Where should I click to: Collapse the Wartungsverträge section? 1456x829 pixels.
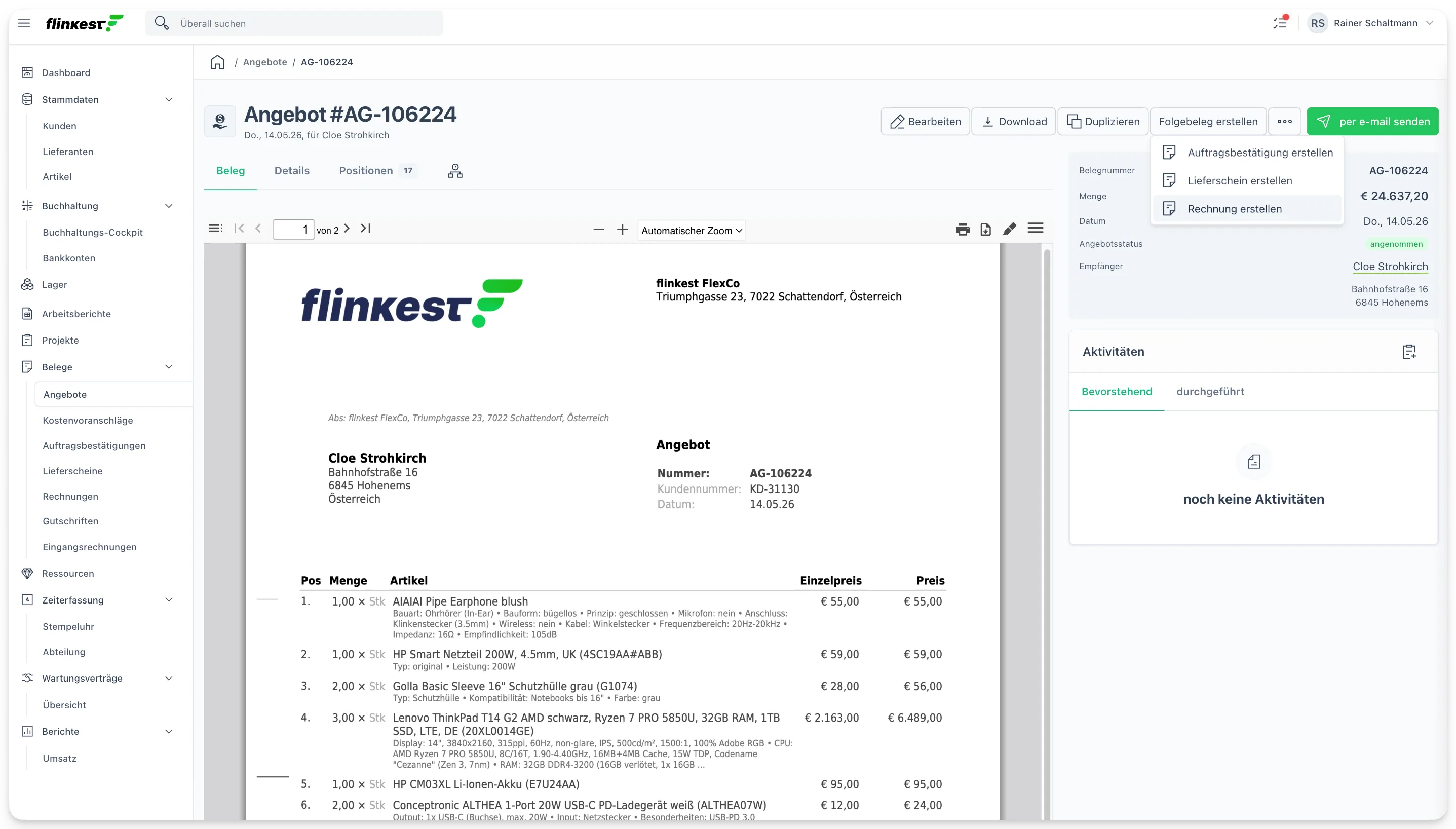pyautogui.click(x=169, y=678)
